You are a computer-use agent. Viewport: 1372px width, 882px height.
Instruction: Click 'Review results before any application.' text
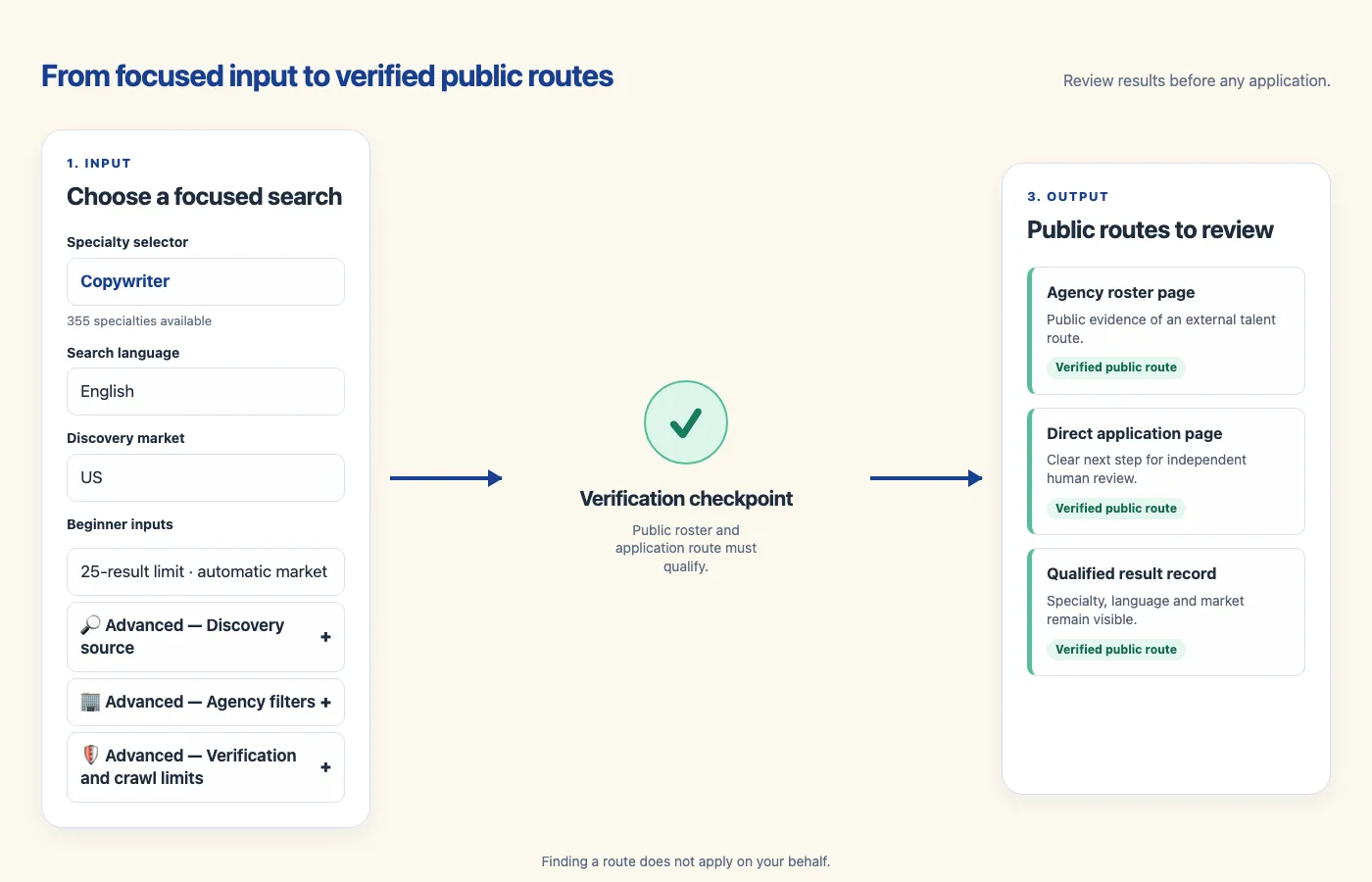pyautogui.click(x=1197, y=80)
